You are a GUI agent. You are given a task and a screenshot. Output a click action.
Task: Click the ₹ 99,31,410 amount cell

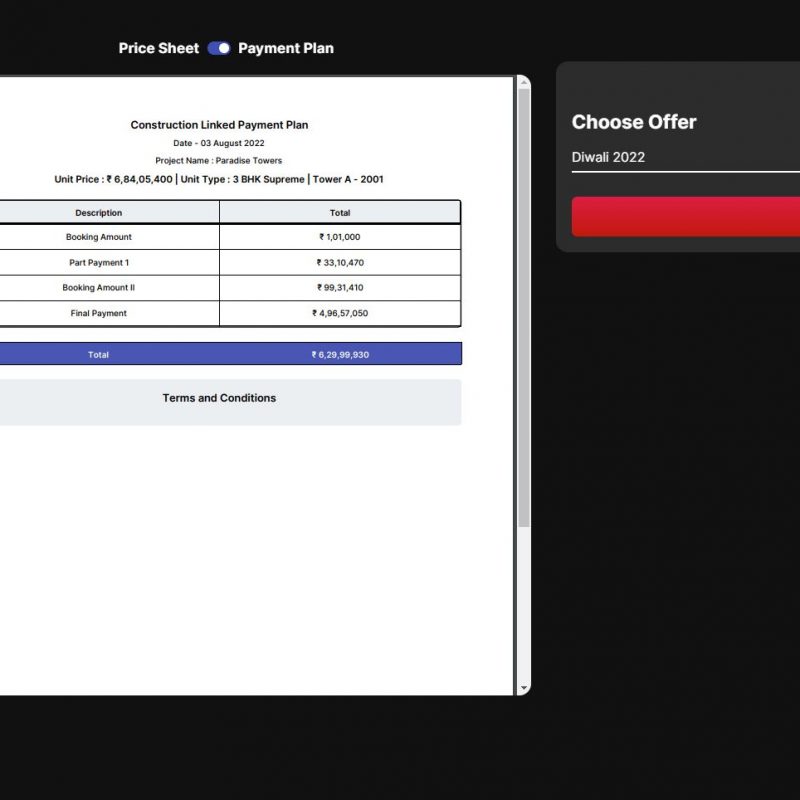coord(340,288)
